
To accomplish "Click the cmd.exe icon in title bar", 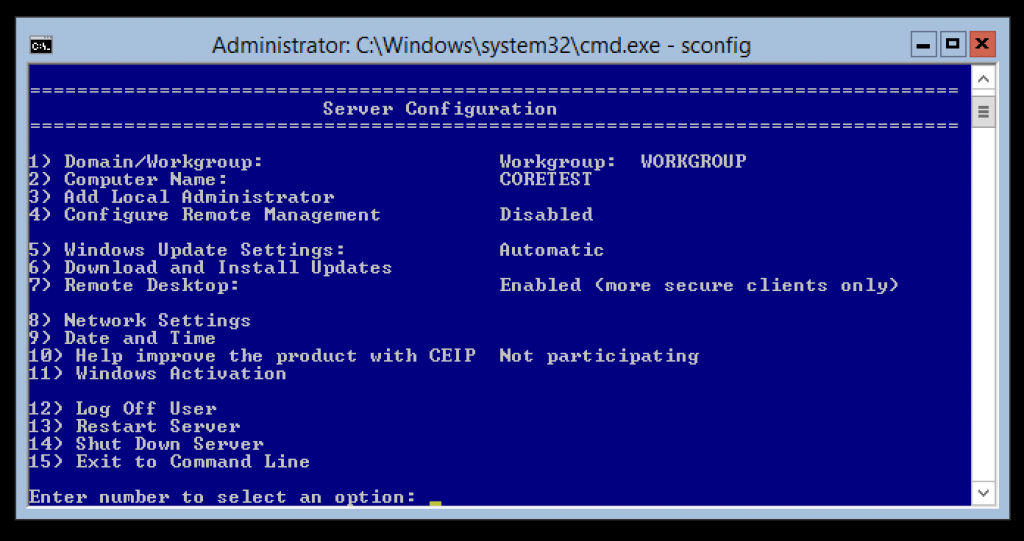I will (41, 46).
